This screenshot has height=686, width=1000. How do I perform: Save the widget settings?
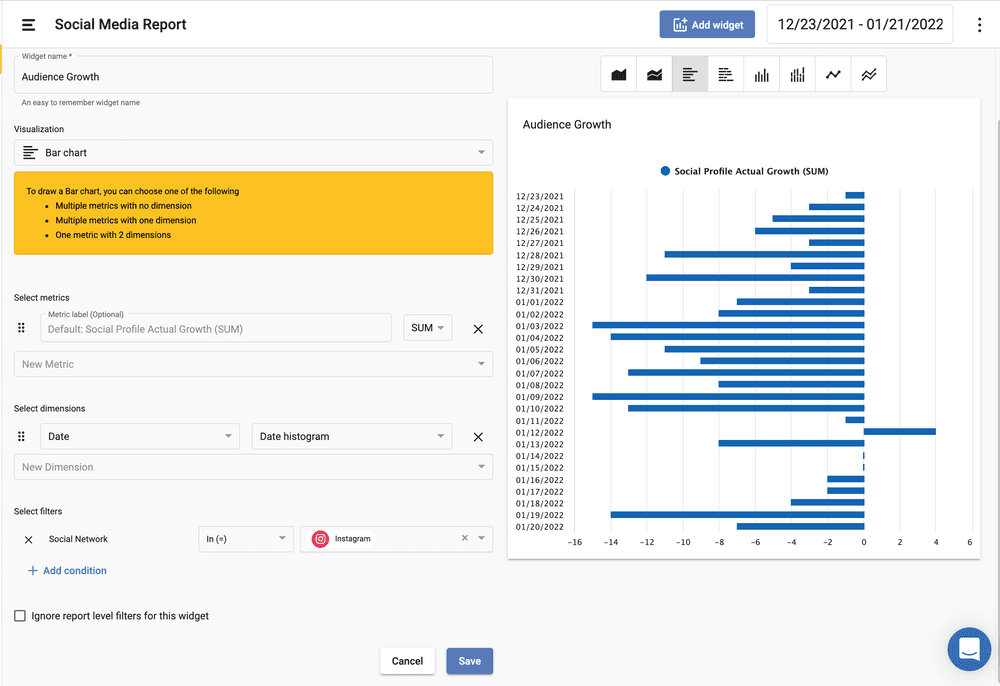(x=469, y=661)
